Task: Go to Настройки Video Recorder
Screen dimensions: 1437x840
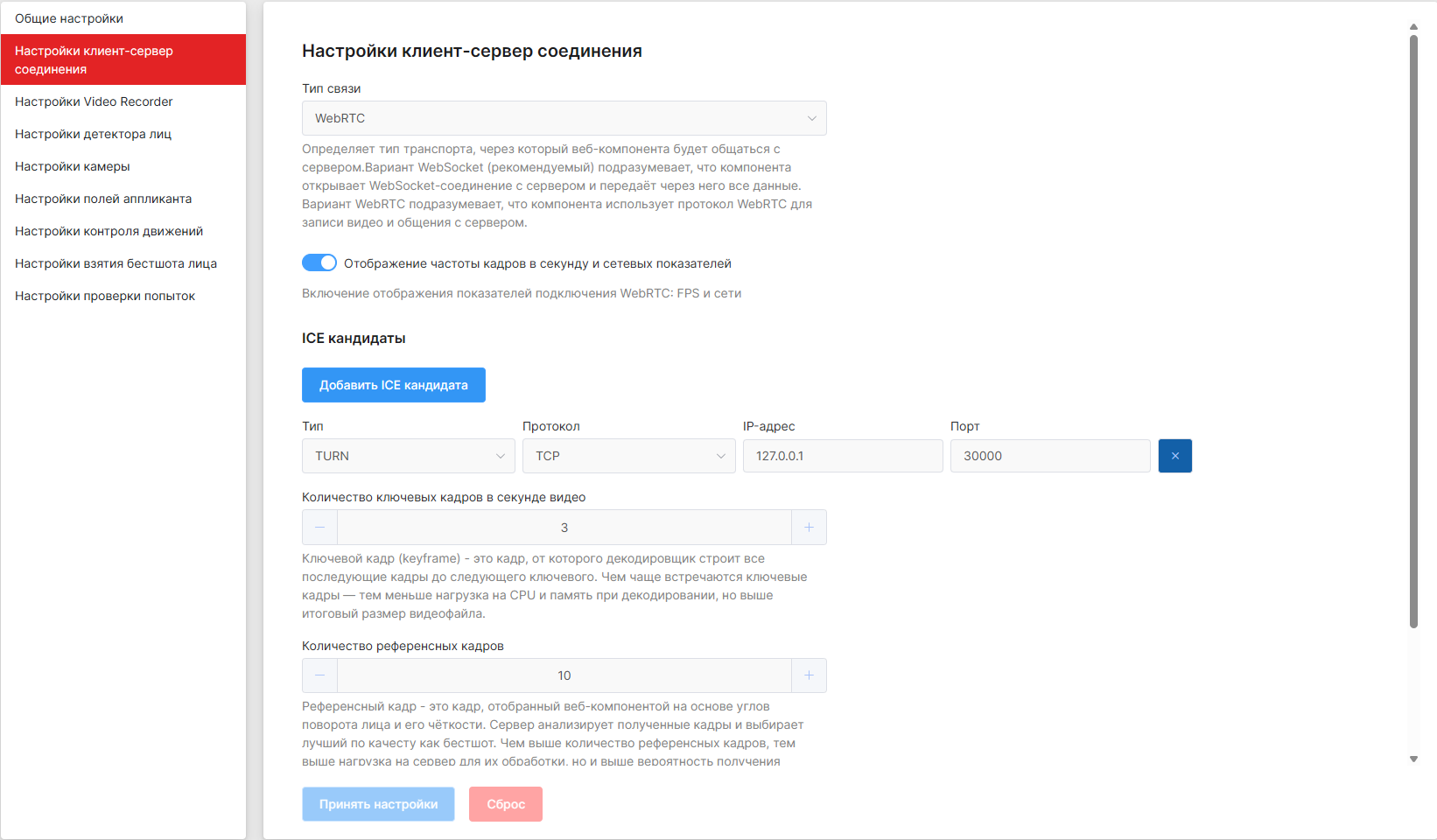Action: pos(94,101)
